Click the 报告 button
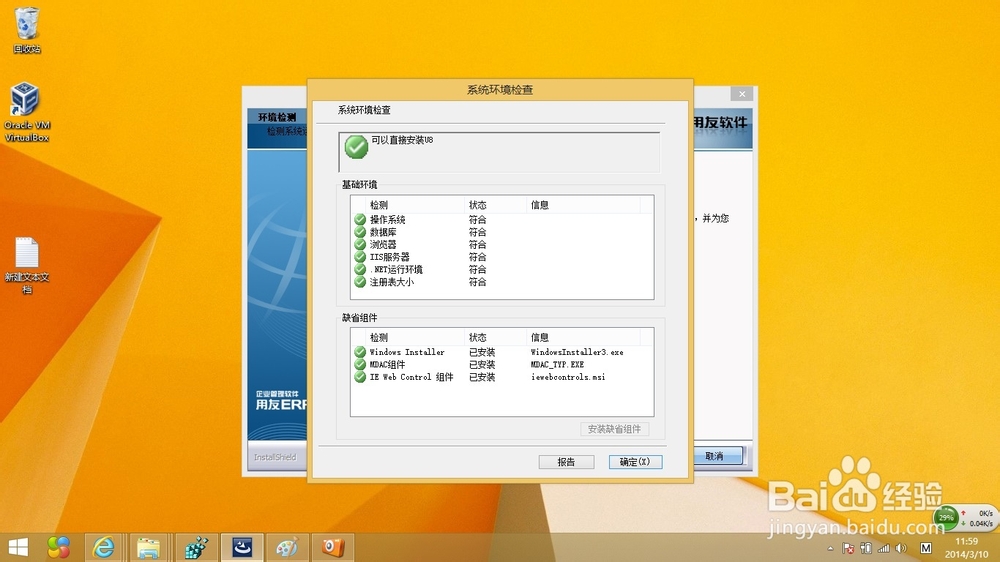 (x=566, y=462)
